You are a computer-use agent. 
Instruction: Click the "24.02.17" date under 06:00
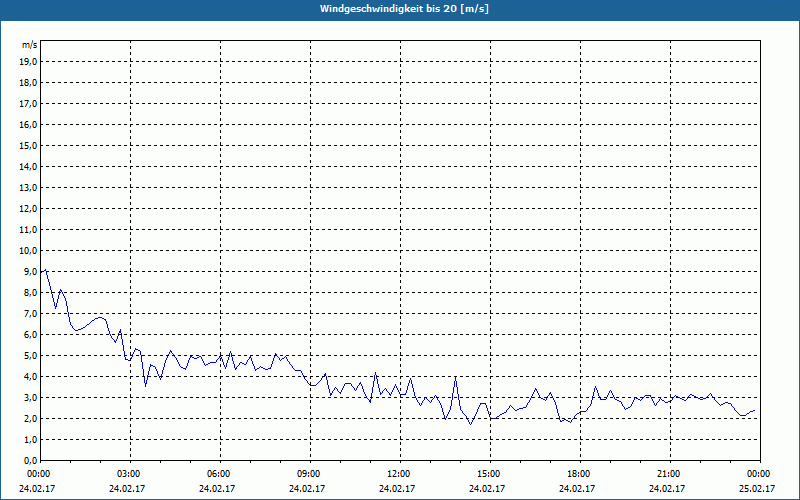(x=217, y=488)
